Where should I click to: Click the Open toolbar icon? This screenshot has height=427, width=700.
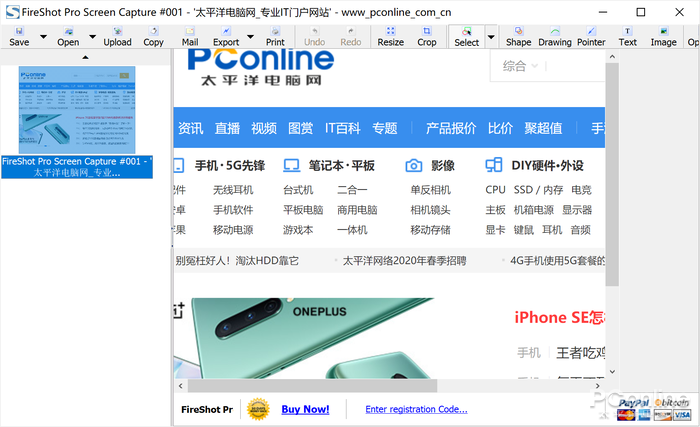coord(68,36)
